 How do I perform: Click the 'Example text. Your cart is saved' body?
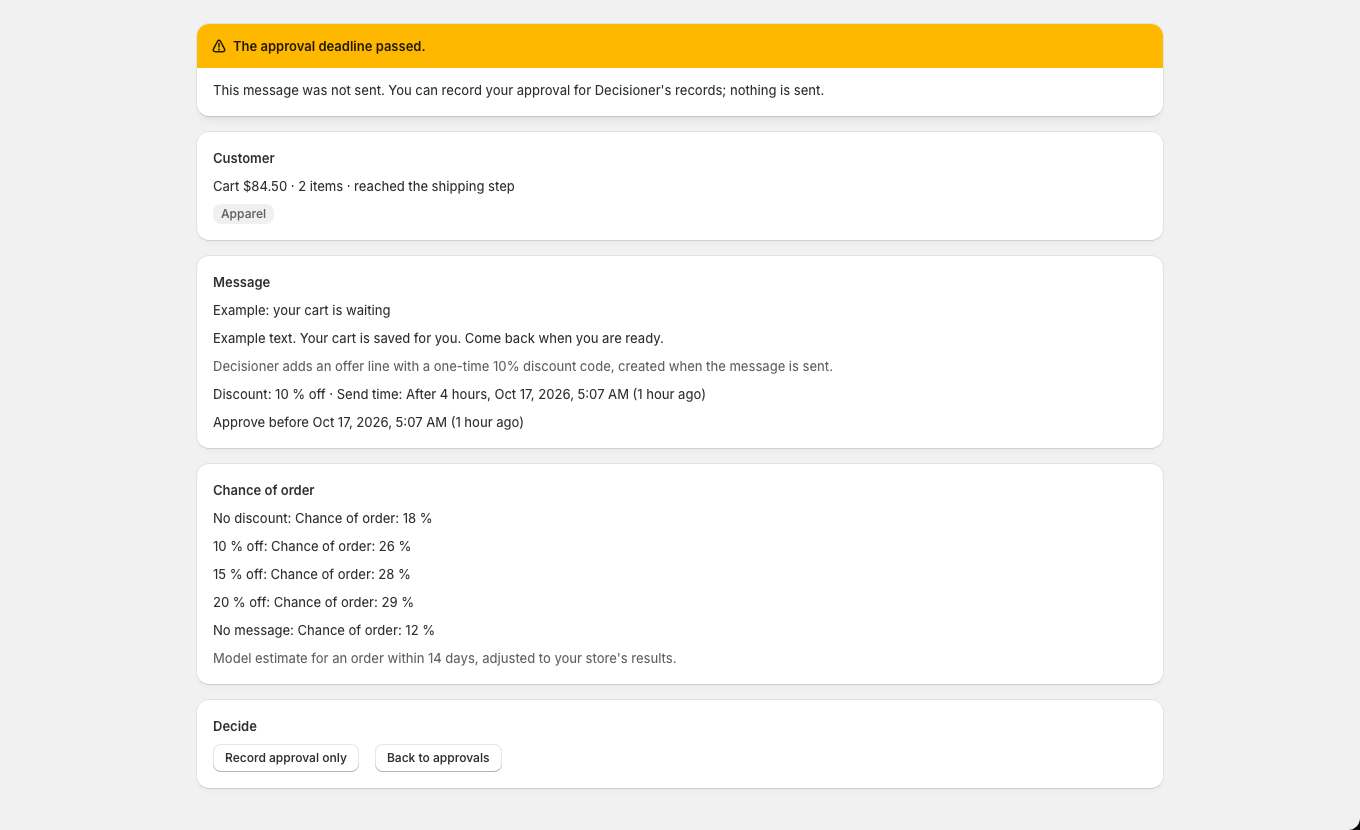point(438,338)
